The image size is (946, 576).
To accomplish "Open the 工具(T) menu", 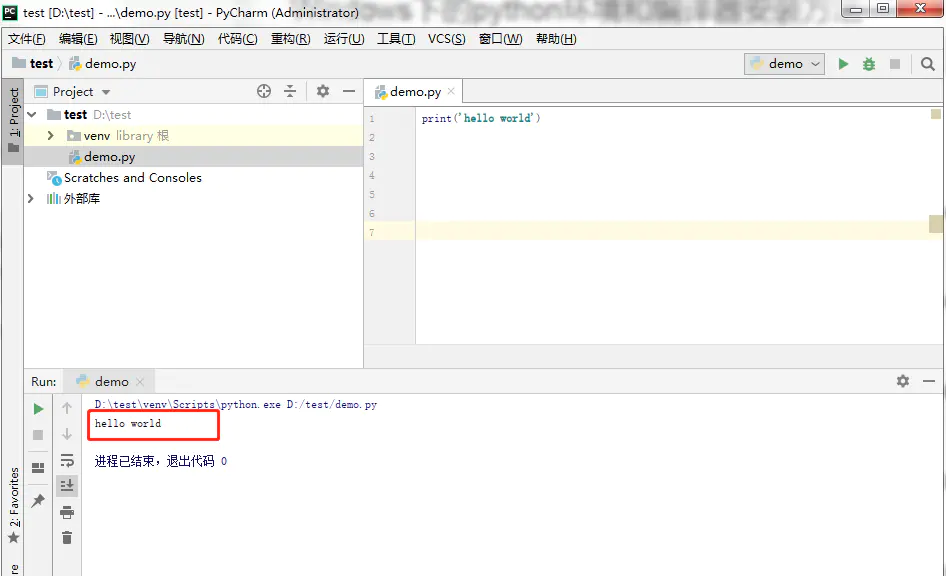I will click(396, 39).
